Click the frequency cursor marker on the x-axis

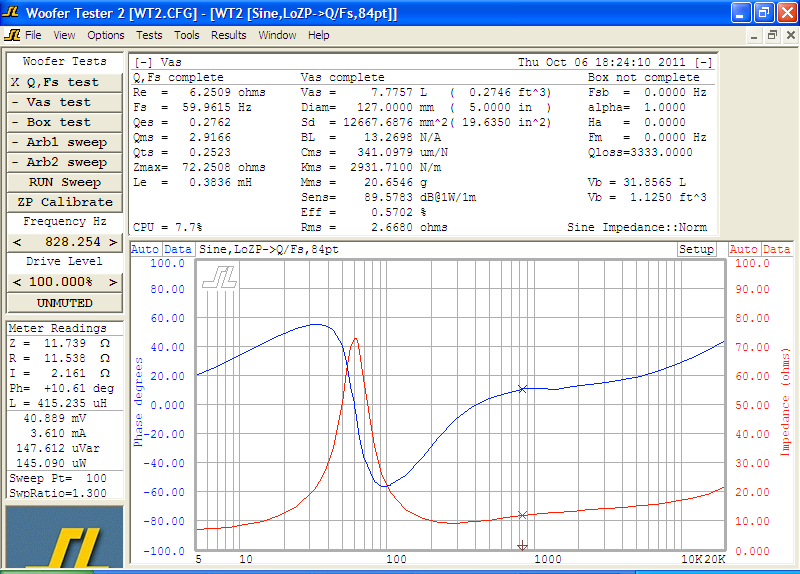coord(522,546)
